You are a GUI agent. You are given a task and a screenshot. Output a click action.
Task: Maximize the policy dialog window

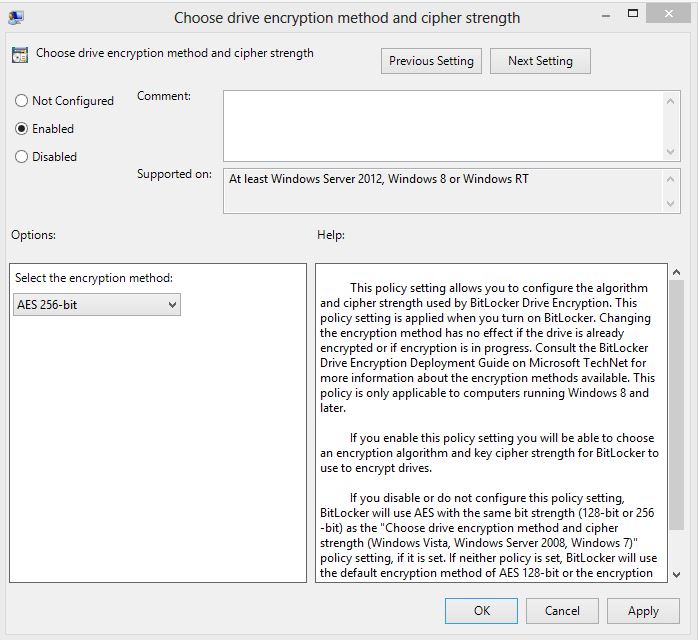633,14
